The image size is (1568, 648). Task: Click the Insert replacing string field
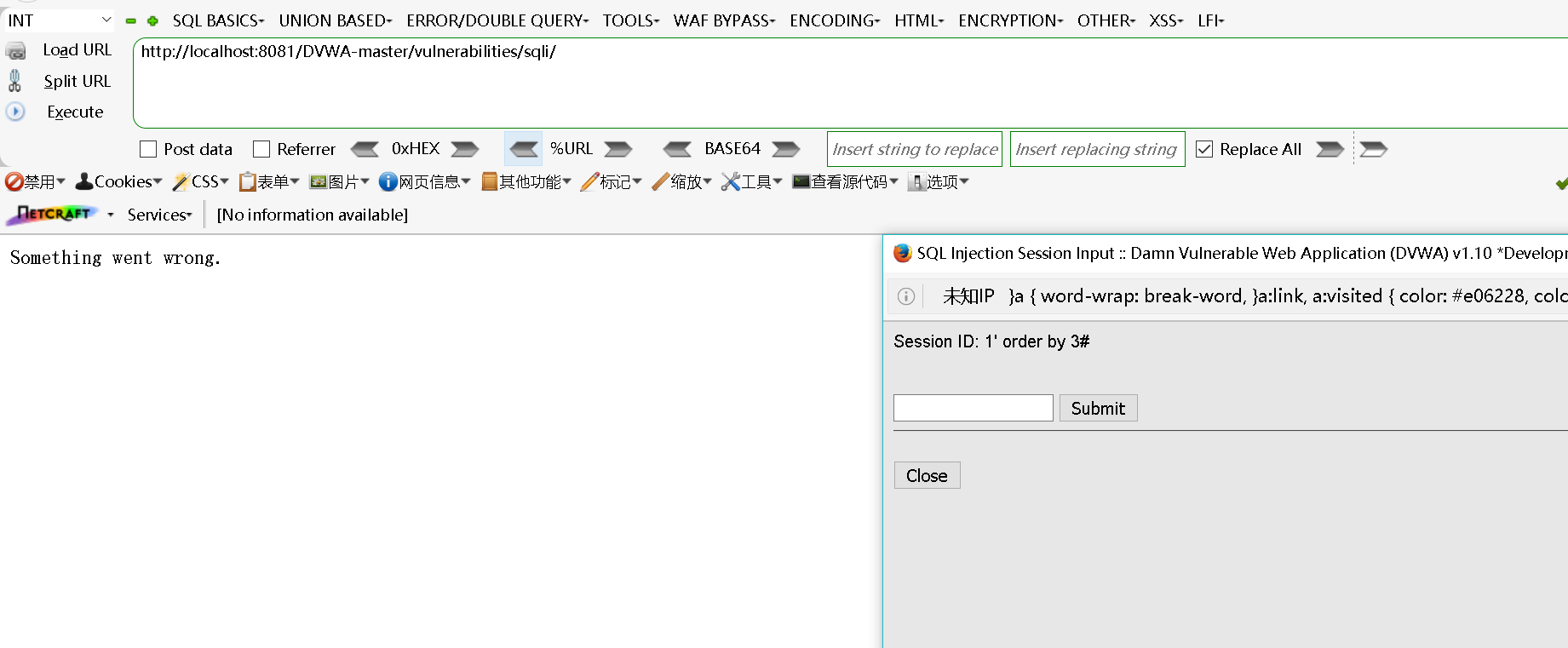click(1097, 149)
